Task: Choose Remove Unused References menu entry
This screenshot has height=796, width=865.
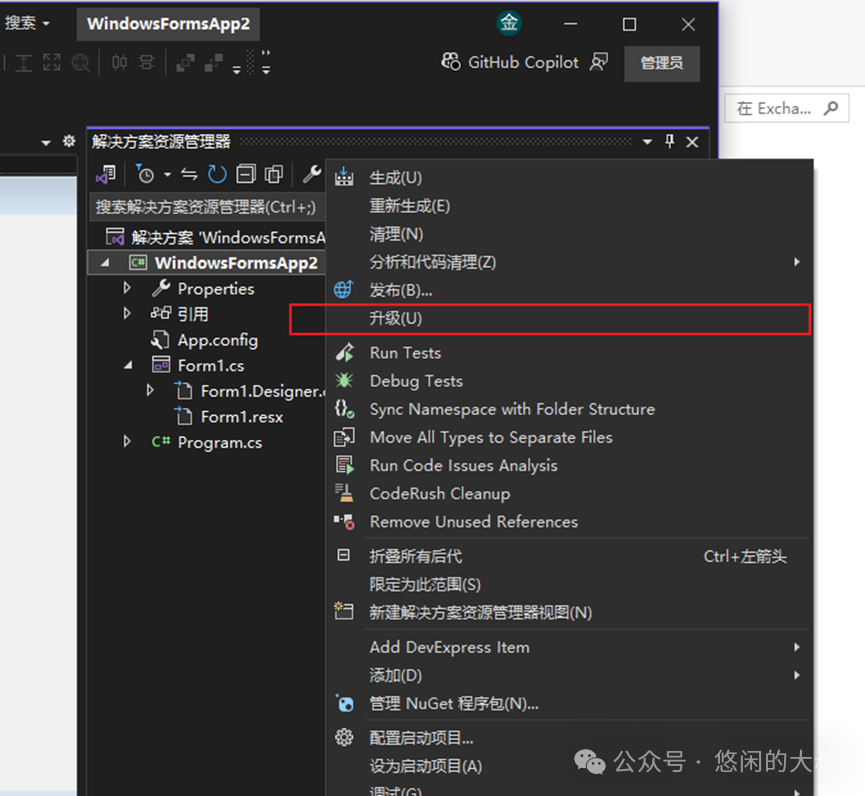Action: (x=473, y=521)
